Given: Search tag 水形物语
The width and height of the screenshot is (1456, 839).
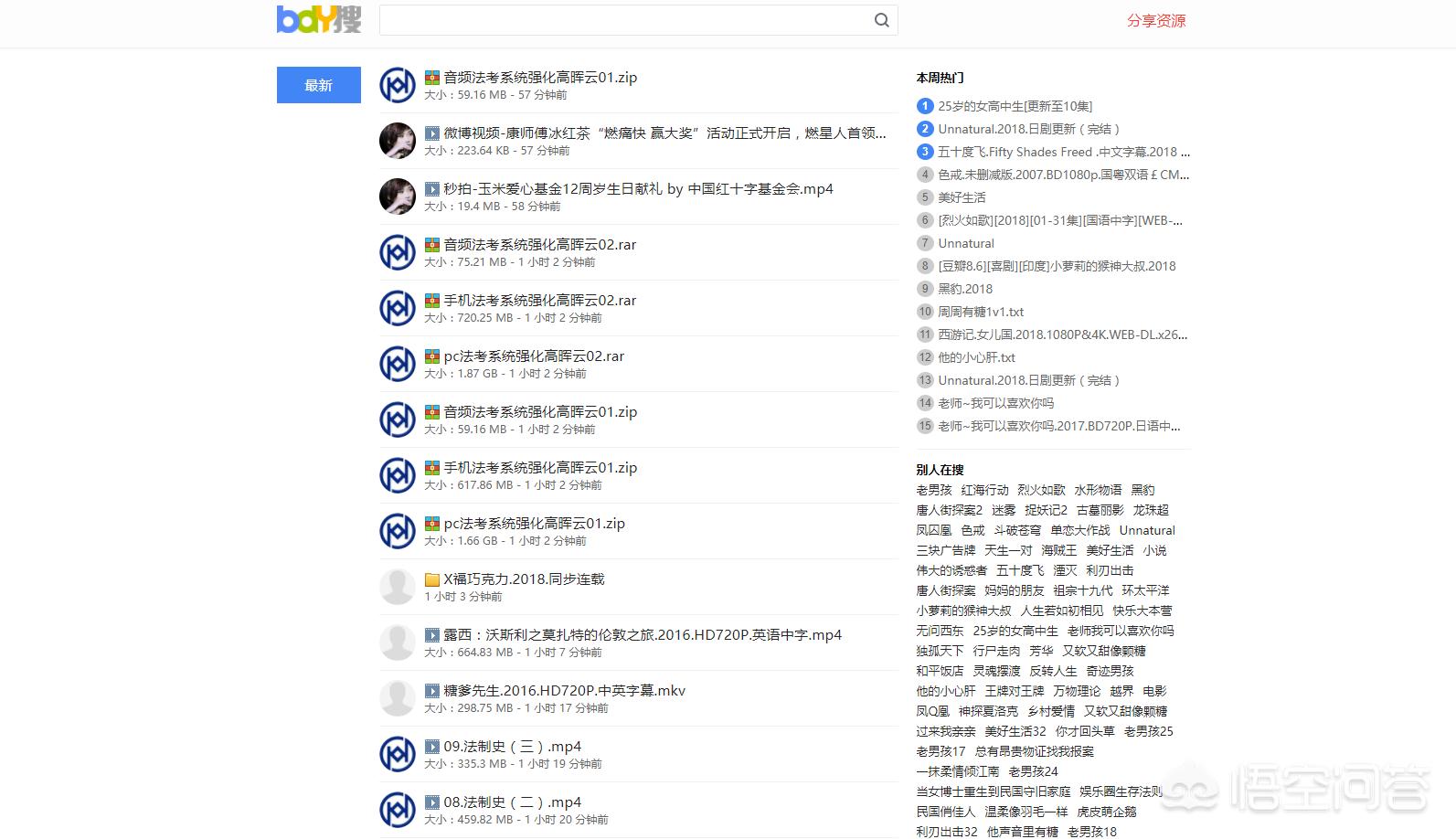Looking at the screenshot, I should pos(1098,490).
